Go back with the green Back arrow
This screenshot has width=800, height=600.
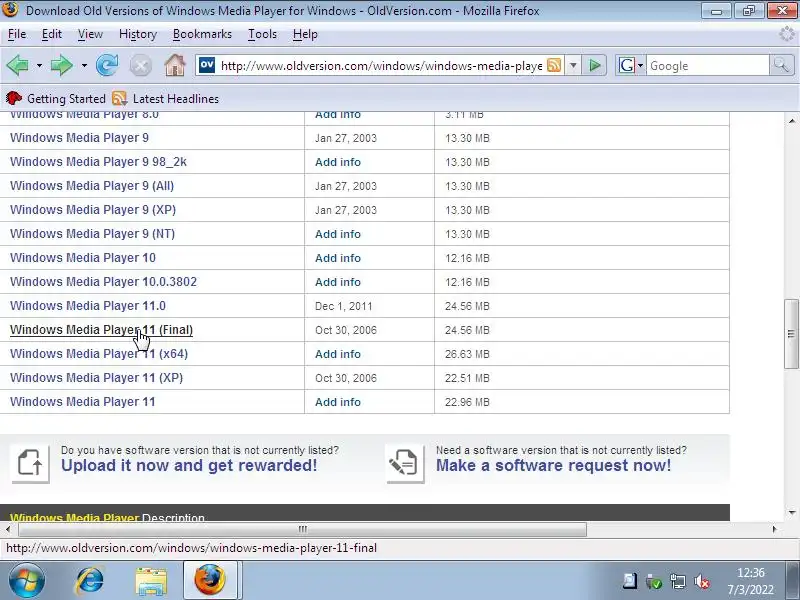[x=17, y=65]
